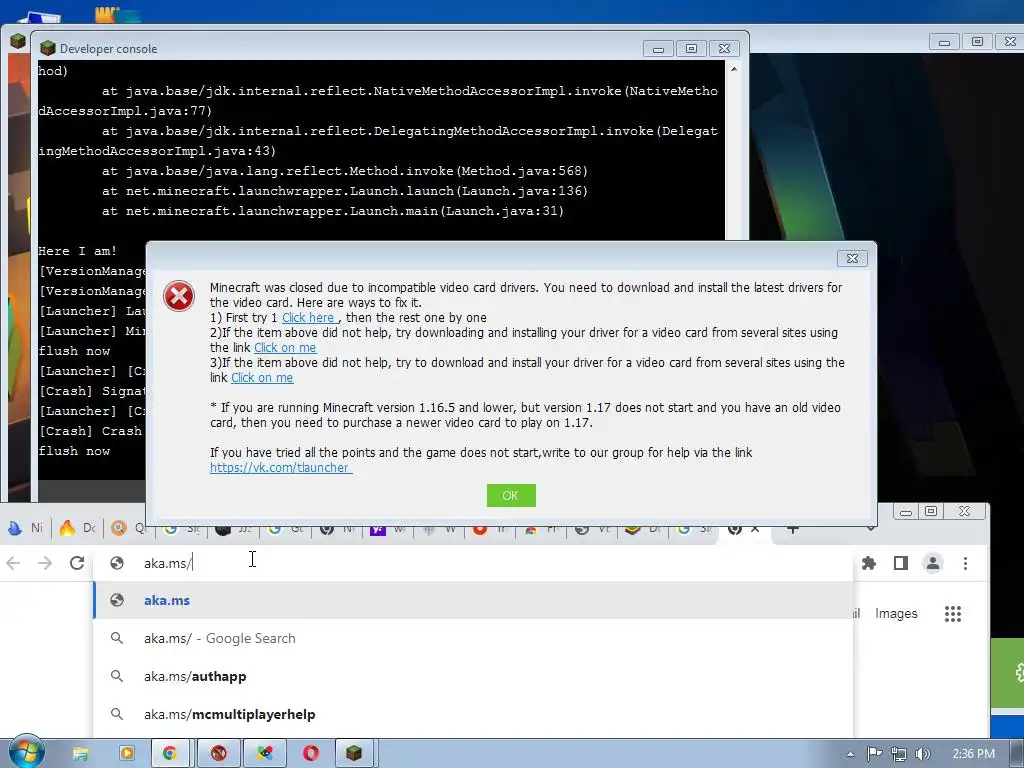This screenshot has width=1024, height=768.
Task: Close the active Chrome tab
Action: point(755,528)
